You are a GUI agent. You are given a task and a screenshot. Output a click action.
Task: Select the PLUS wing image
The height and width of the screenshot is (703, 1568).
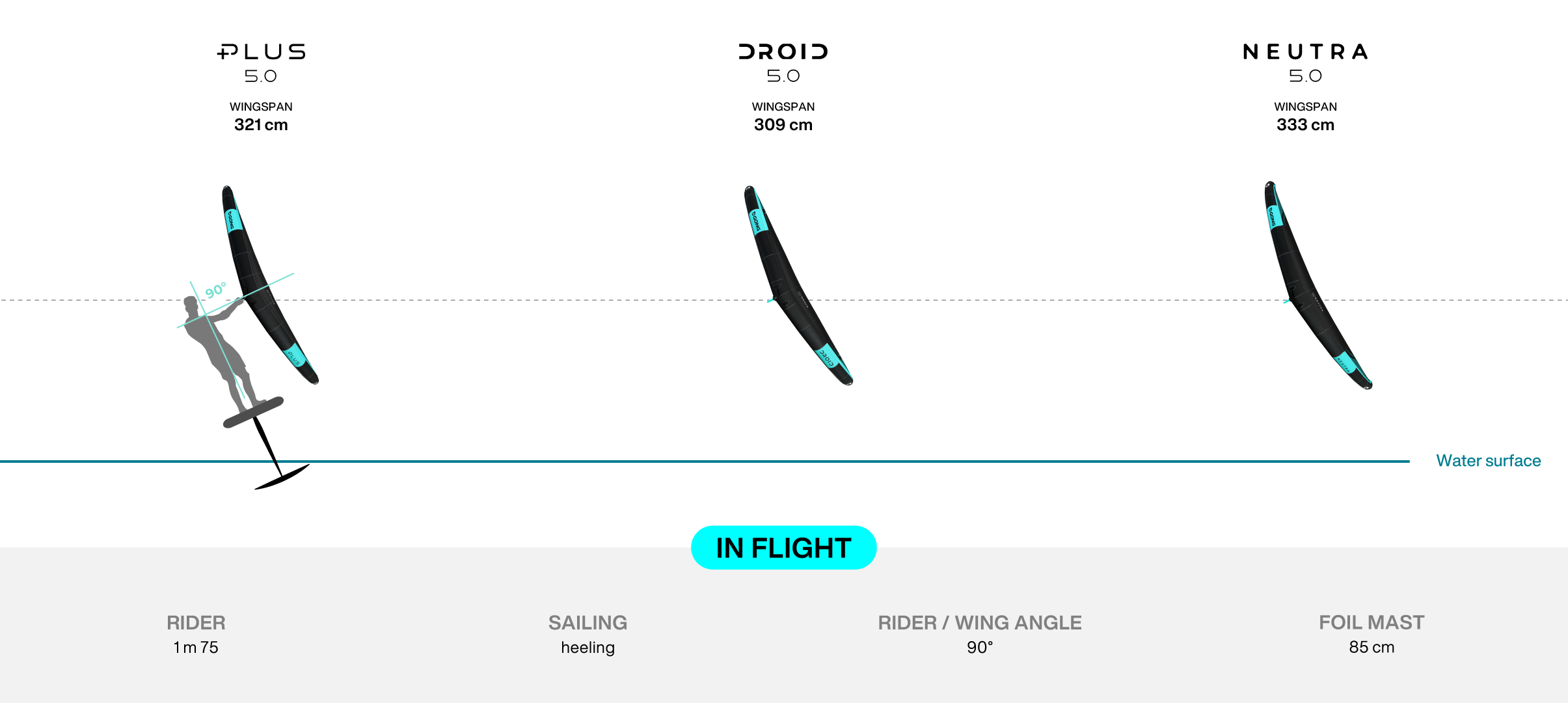pyautogui.click(x=270, y=284)
